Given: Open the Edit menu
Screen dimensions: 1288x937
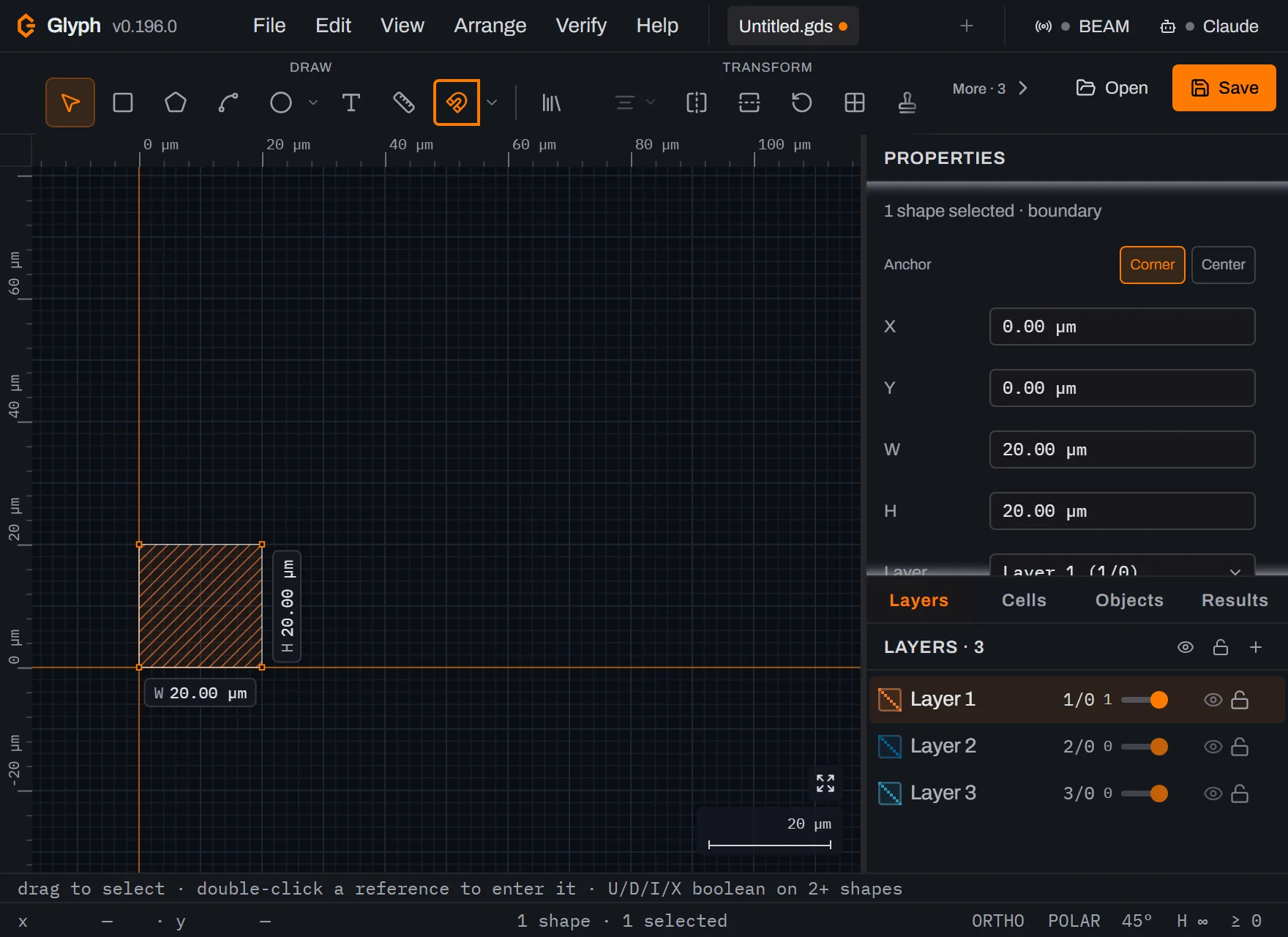Looking at the screenshot, I should tap(333, 26).
